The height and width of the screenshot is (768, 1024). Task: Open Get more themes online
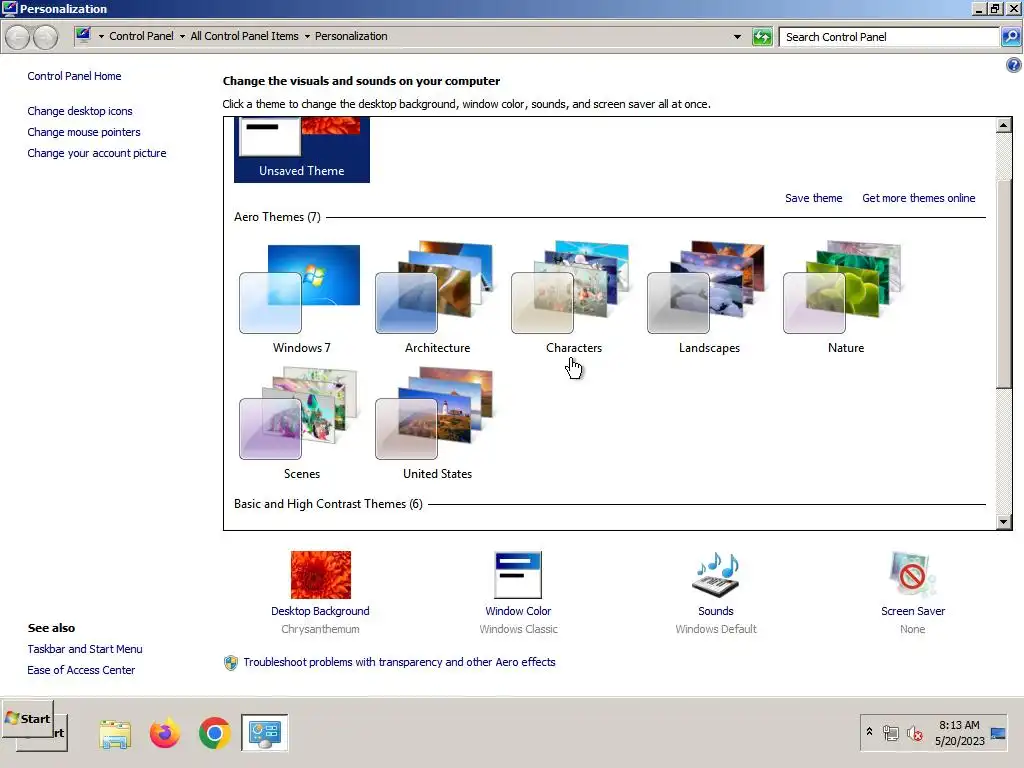coord(918,198)
